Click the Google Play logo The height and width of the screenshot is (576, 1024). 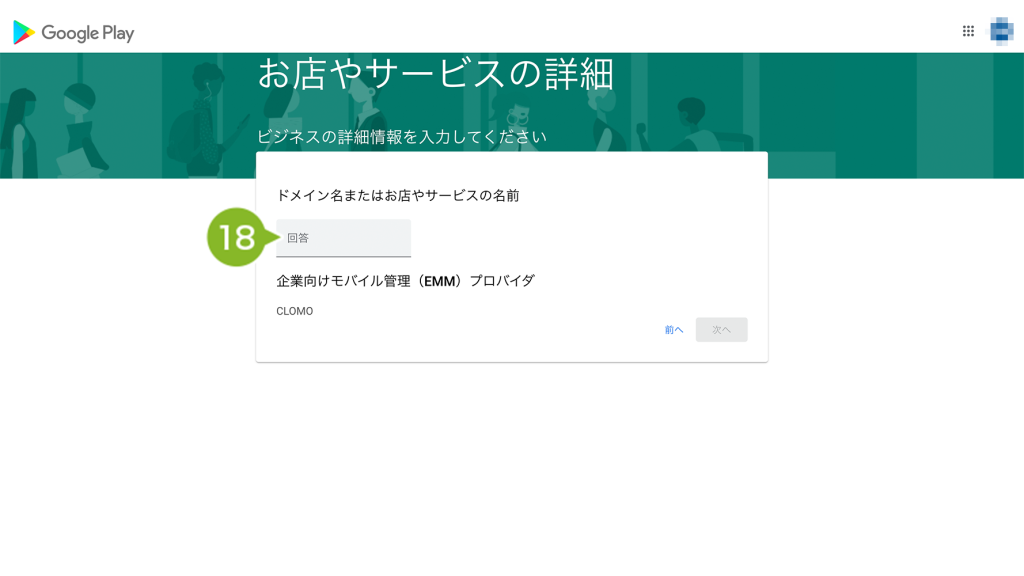pyautogui.click(x=74, y=32)
